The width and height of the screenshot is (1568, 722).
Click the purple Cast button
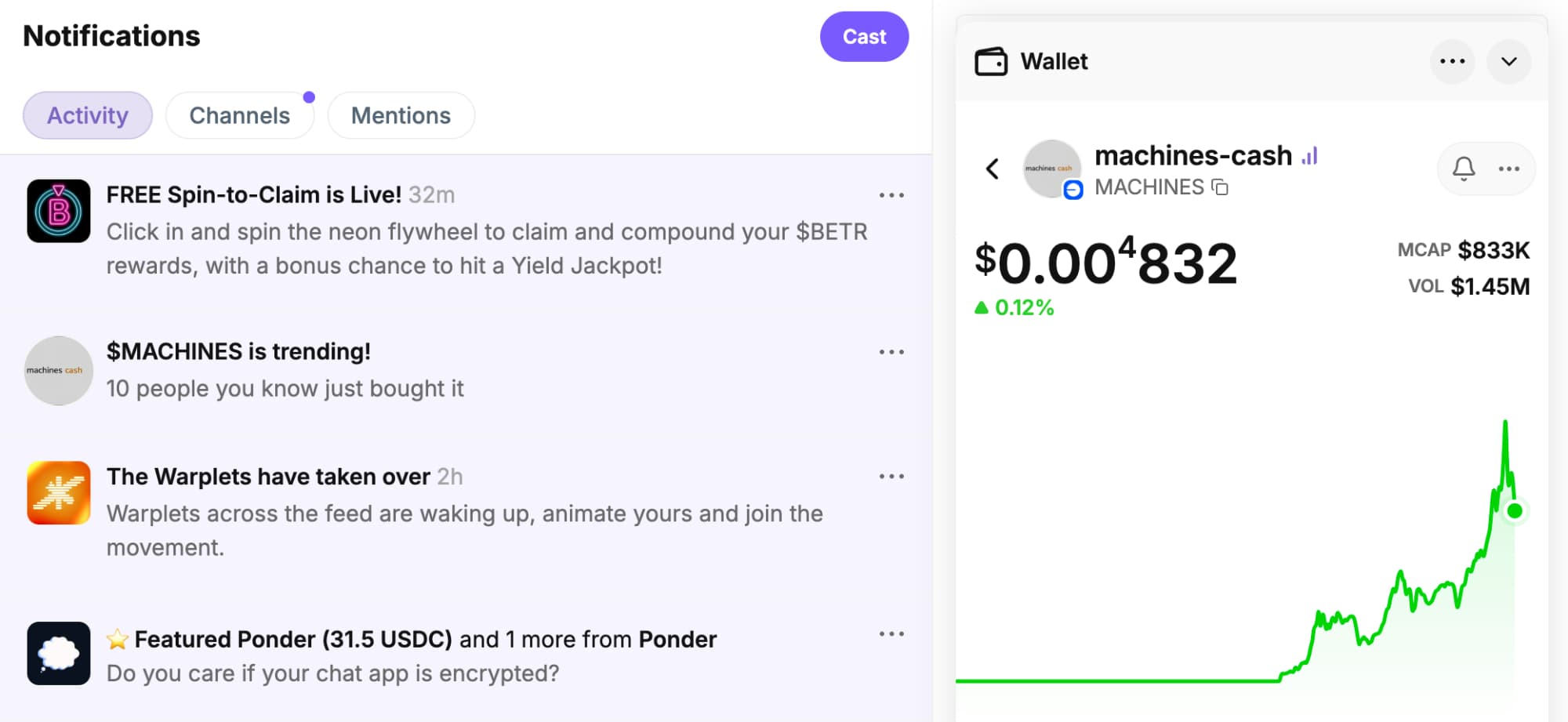coord(864,37)
